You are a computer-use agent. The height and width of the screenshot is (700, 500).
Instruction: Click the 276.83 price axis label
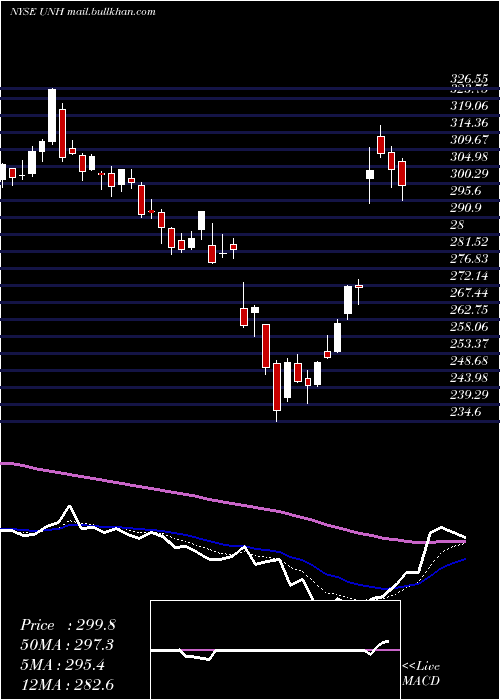[469, 258]
